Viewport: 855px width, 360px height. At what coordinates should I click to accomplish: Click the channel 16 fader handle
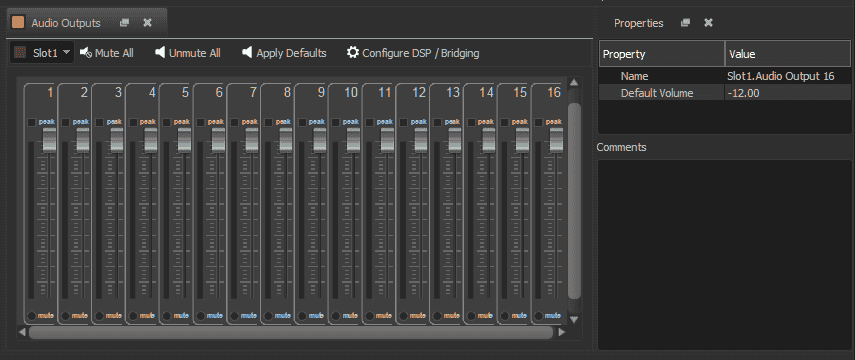pos(556,140)
